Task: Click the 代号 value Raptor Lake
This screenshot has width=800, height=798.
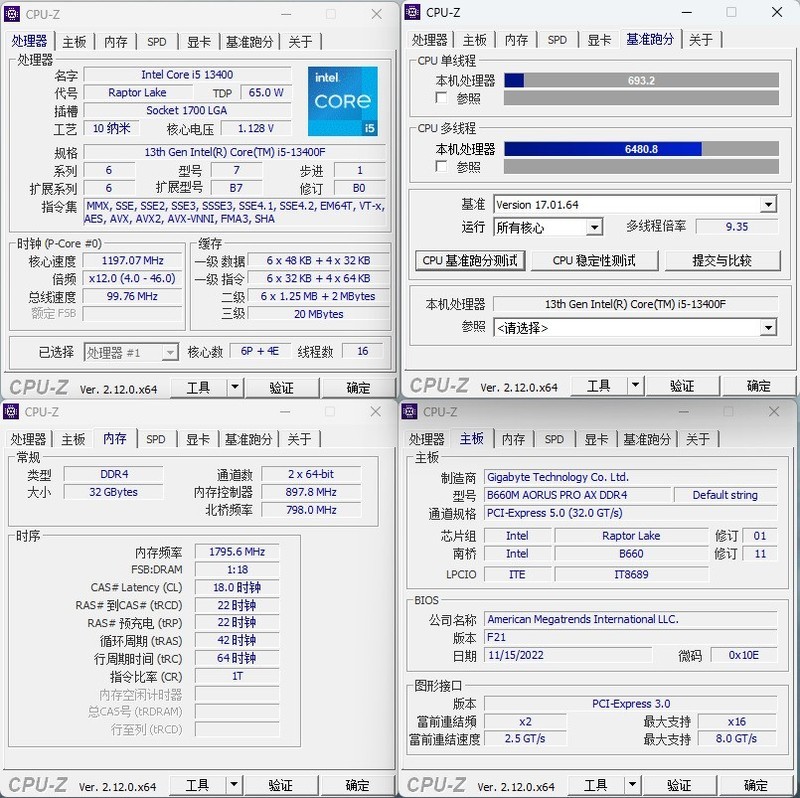Action: pos(138,93)
